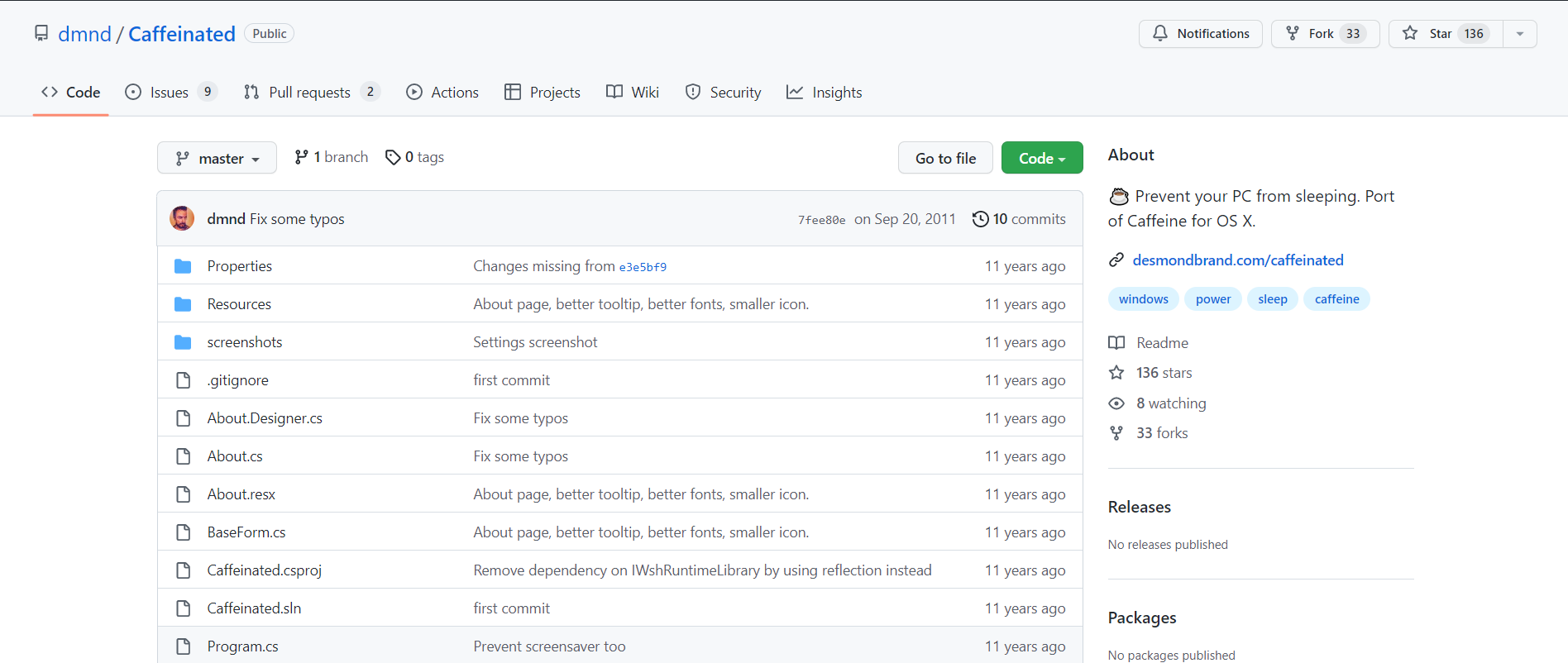Image resolution: width=1568 pixels, height=663 pixels.
Task: Expand the master branch dropdown
Action: click(x=217, y=158)
